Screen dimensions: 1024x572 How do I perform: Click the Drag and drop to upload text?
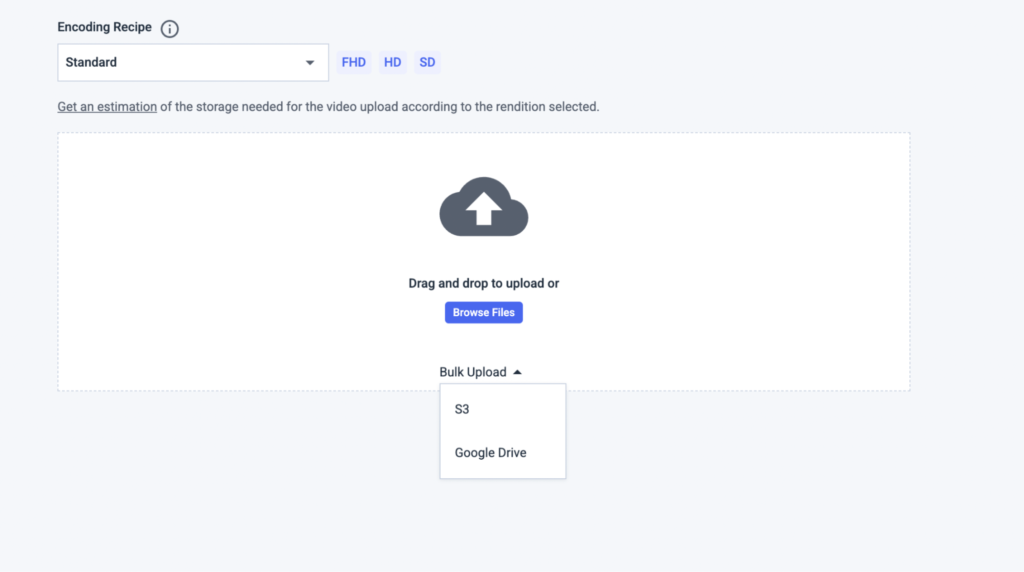point(484,284)
